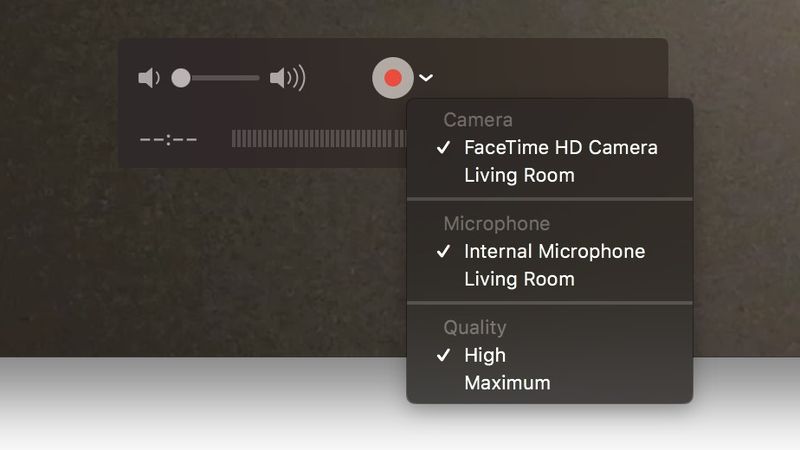Select Internal Microphone option
Screen dimensions: 800x450
[549, 251]
